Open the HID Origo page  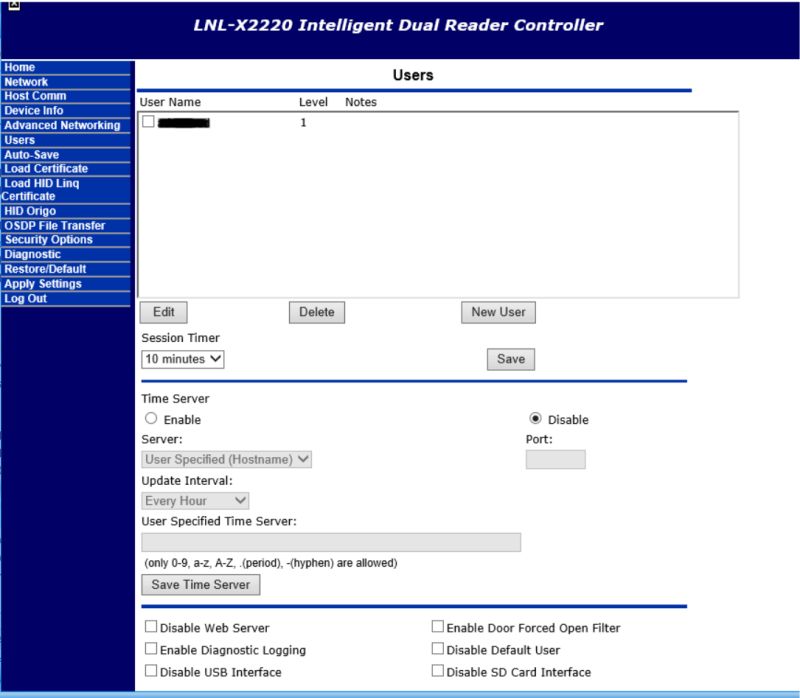pyautogui.click(x=30, y=210)
